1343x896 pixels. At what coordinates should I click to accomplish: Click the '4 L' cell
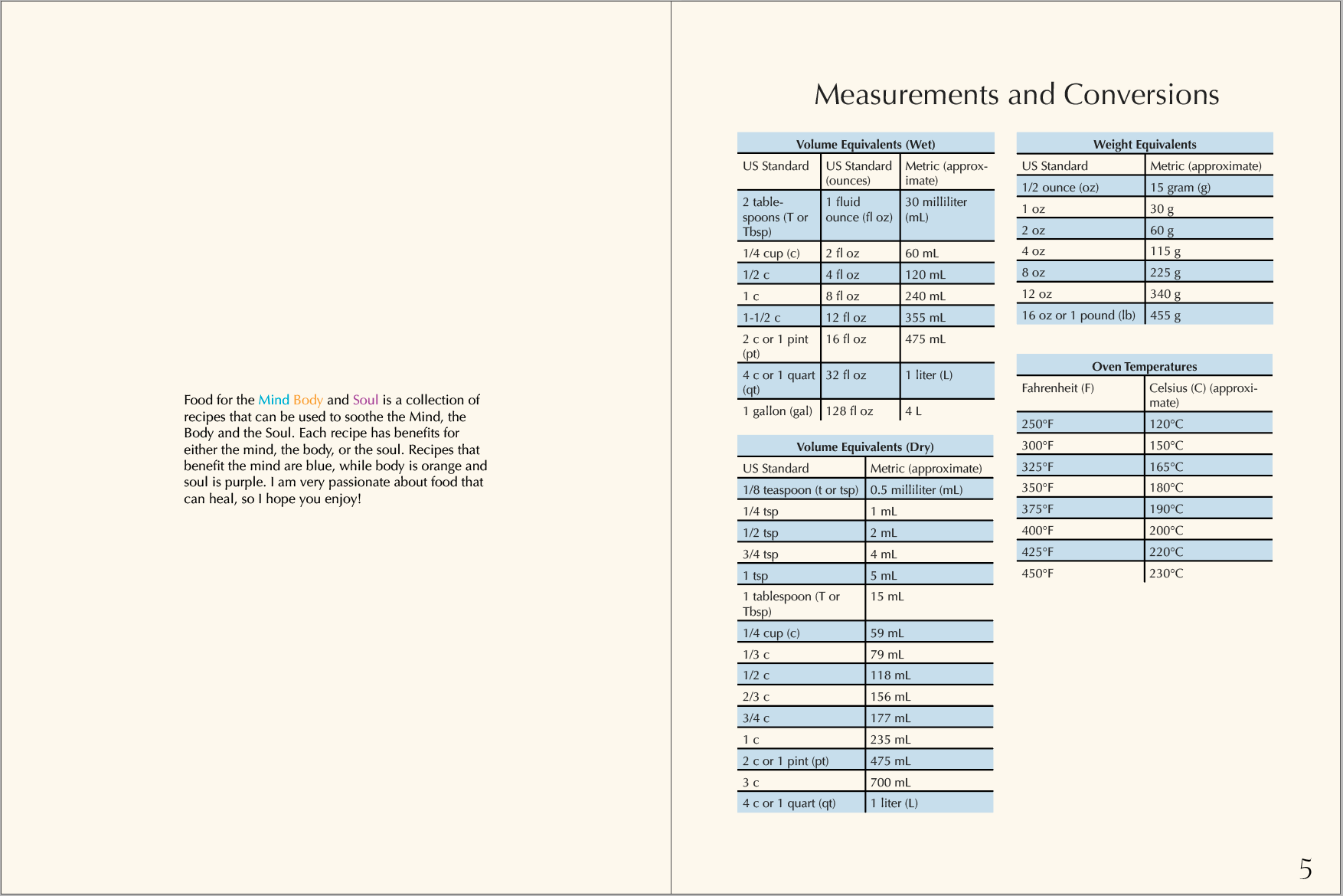[947, 410]
